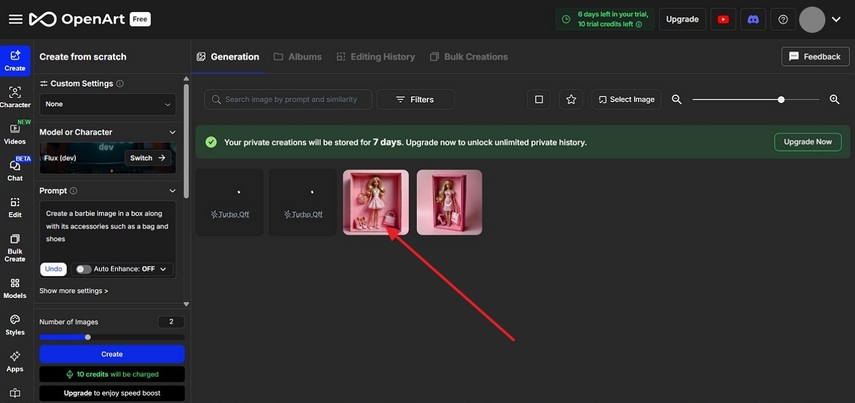This screenshot has width=855, height=403.
Task: Open Edit in the sidebar
Action: pos(15,207)
